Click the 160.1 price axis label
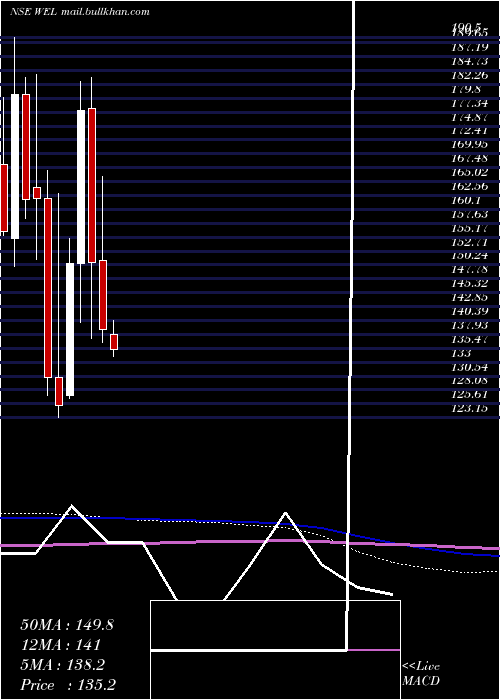 click(x=466, y=200)
